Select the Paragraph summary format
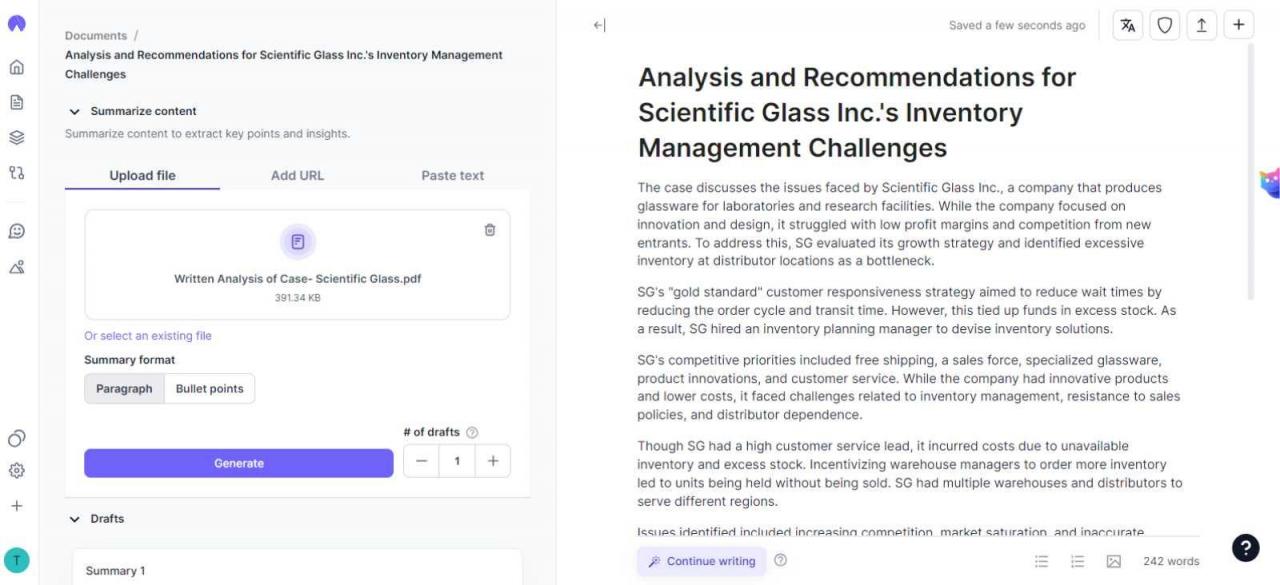 point(124,389)
